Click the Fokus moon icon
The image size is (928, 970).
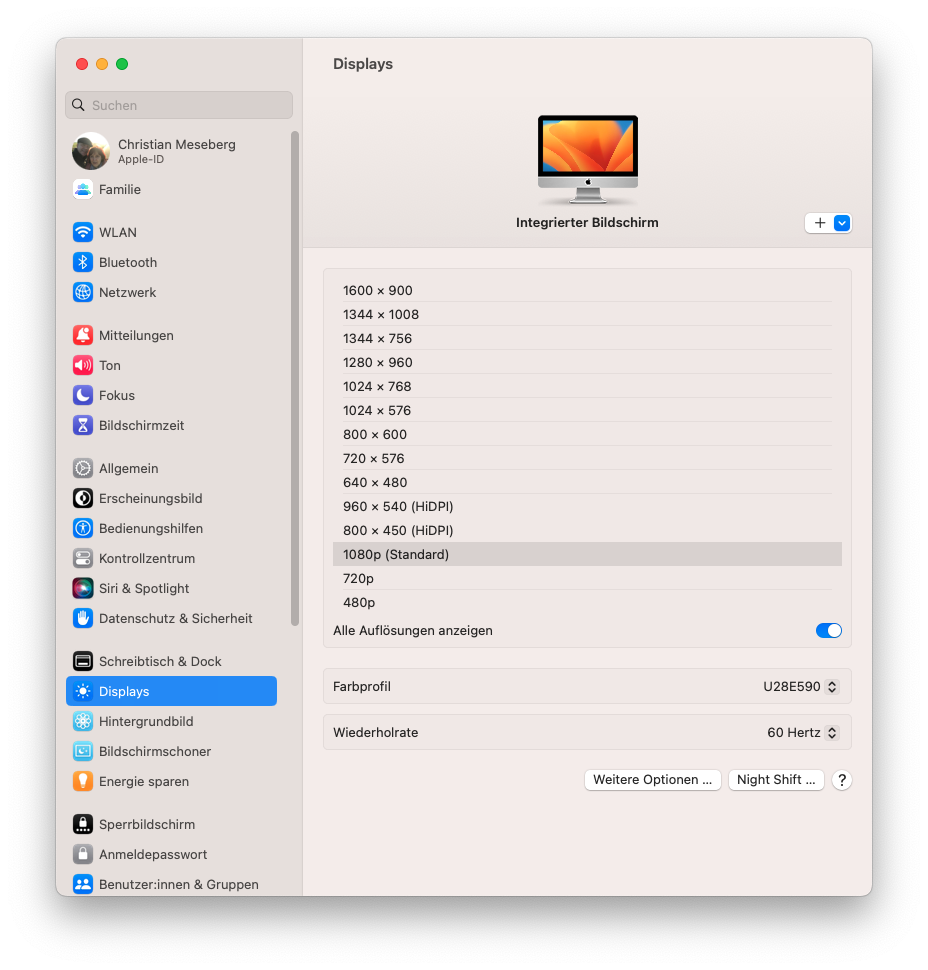[83, 395]
